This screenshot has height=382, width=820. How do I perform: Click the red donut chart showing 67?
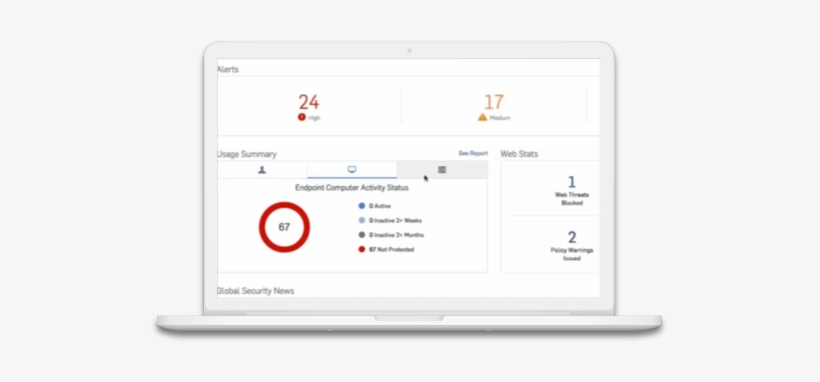click(x=284, y=227)
